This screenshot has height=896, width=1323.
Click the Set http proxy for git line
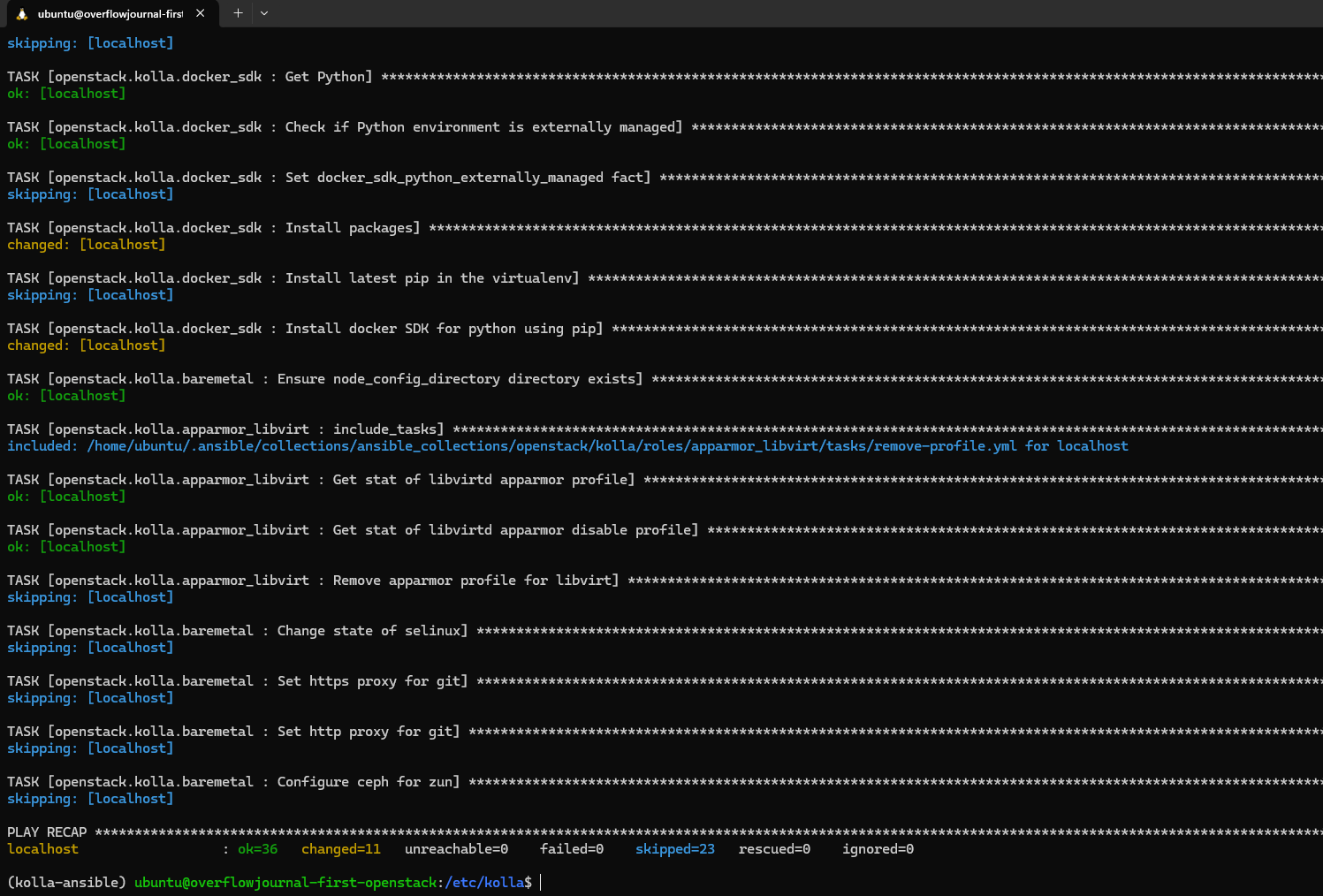pos(665,732)
